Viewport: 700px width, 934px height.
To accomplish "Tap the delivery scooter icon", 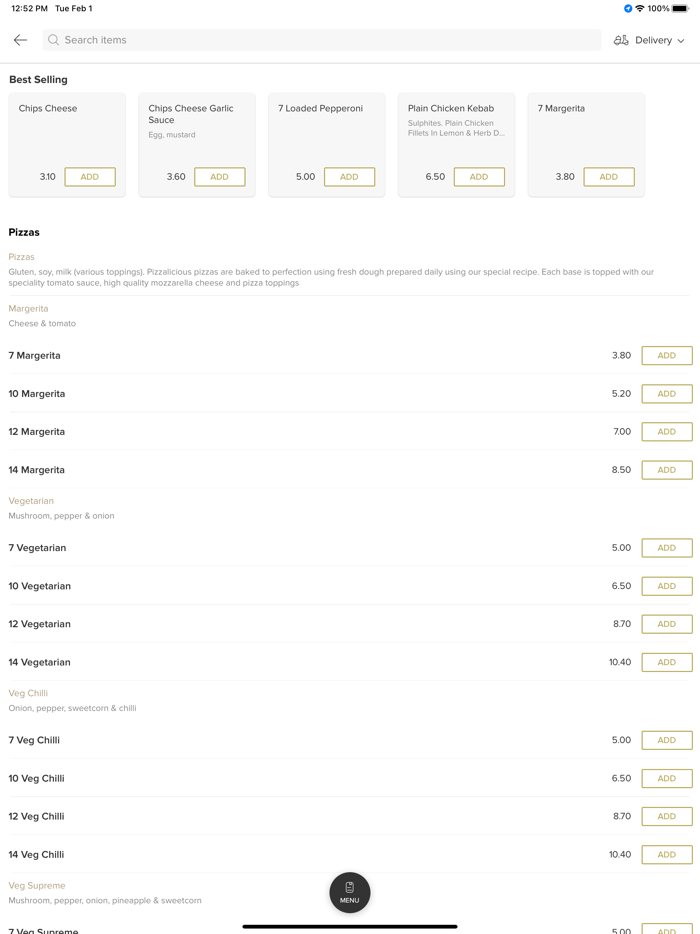I will pyautogui.click(x=621, y=40).
